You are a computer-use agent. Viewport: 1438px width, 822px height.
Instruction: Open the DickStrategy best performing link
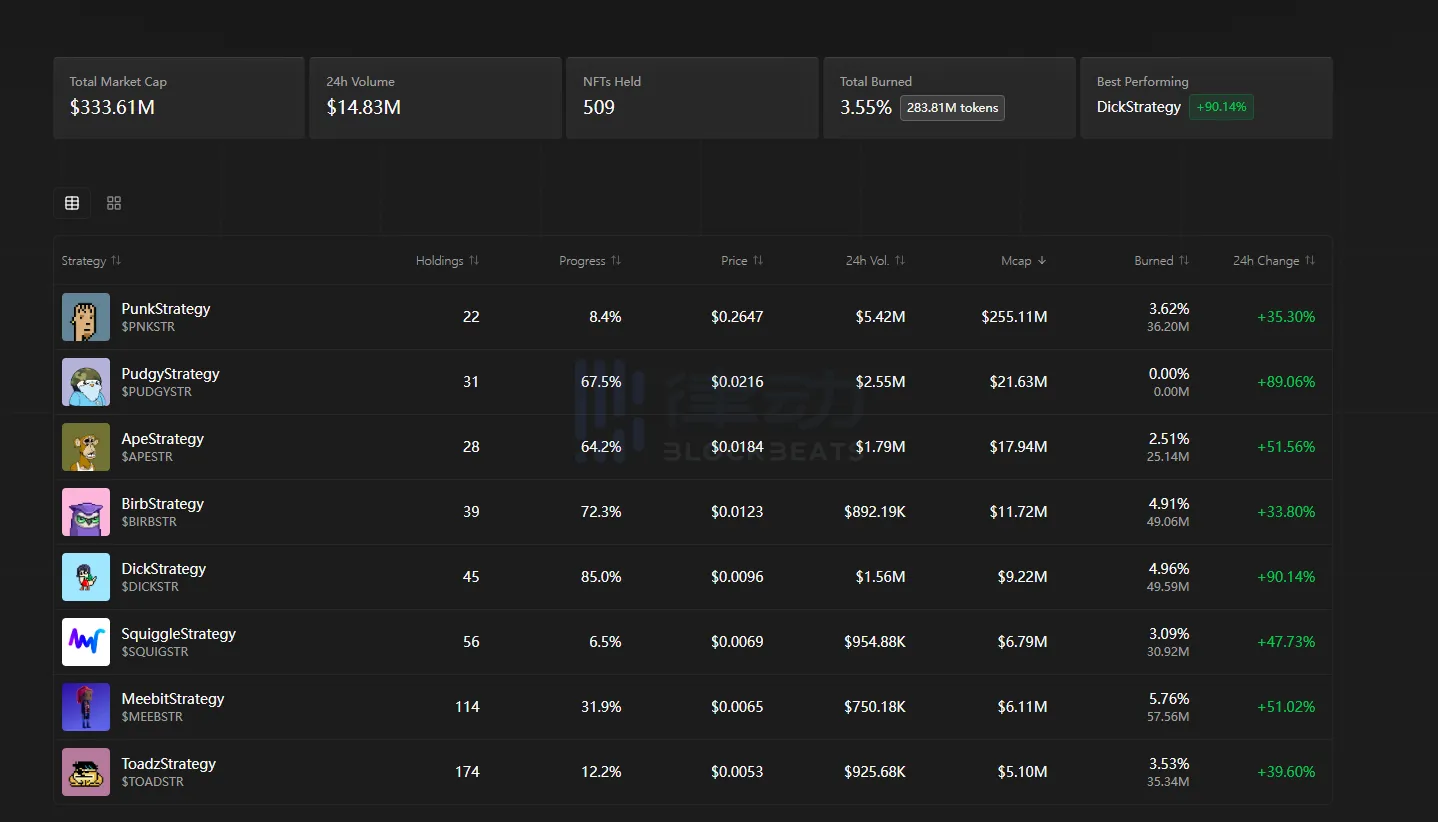pyautogui.click(x=1138, y=107)
